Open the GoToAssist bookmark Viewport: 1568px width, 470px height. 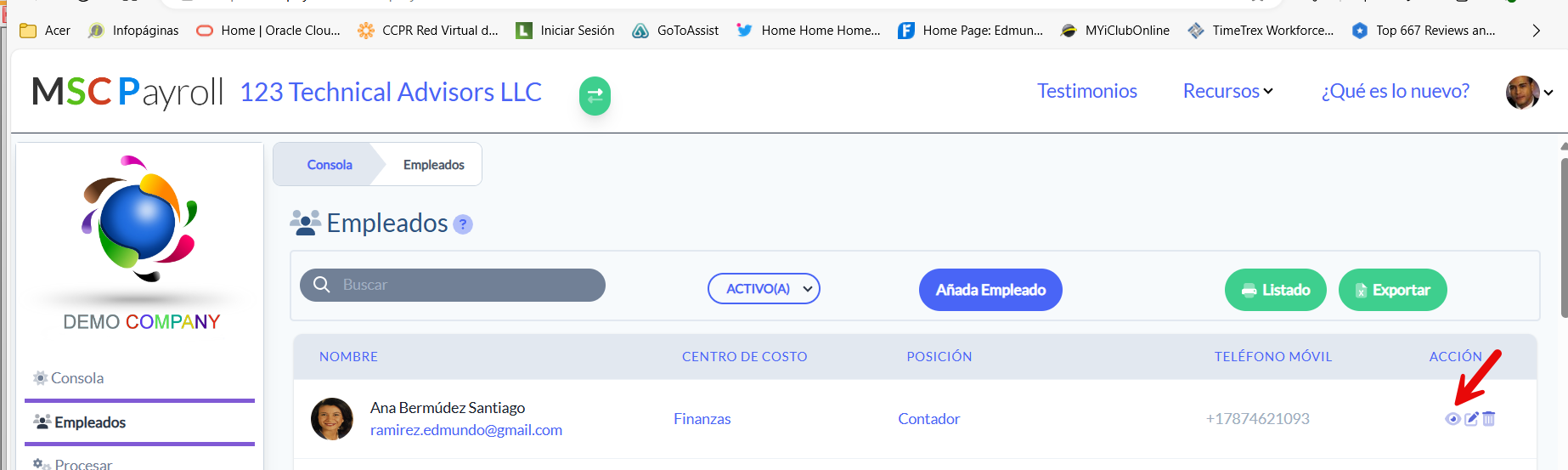(x=675, y=31)
